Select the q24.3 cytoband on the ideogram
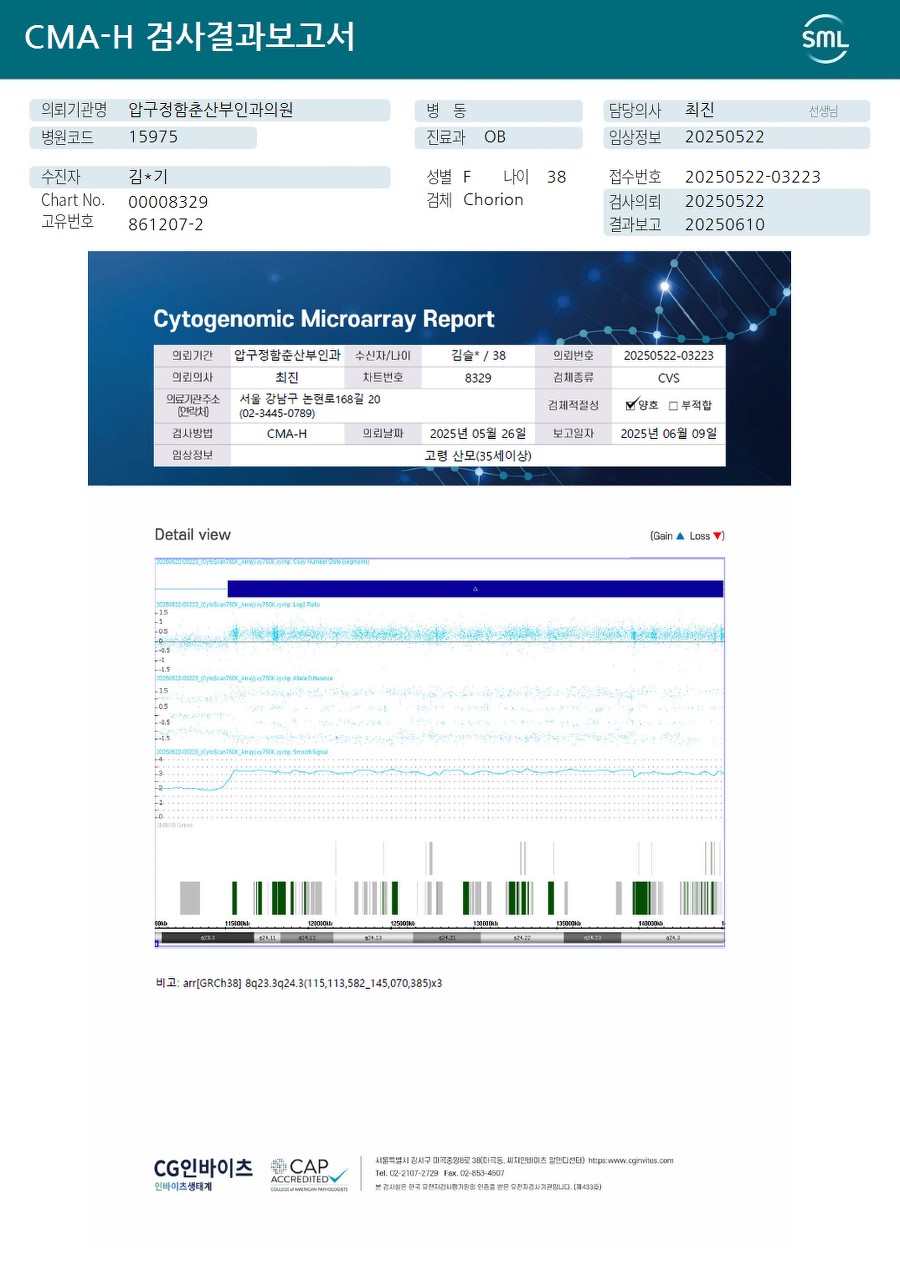Image resolution: width=900 pixels, height=1271 pixels. (x=672, y=938)
